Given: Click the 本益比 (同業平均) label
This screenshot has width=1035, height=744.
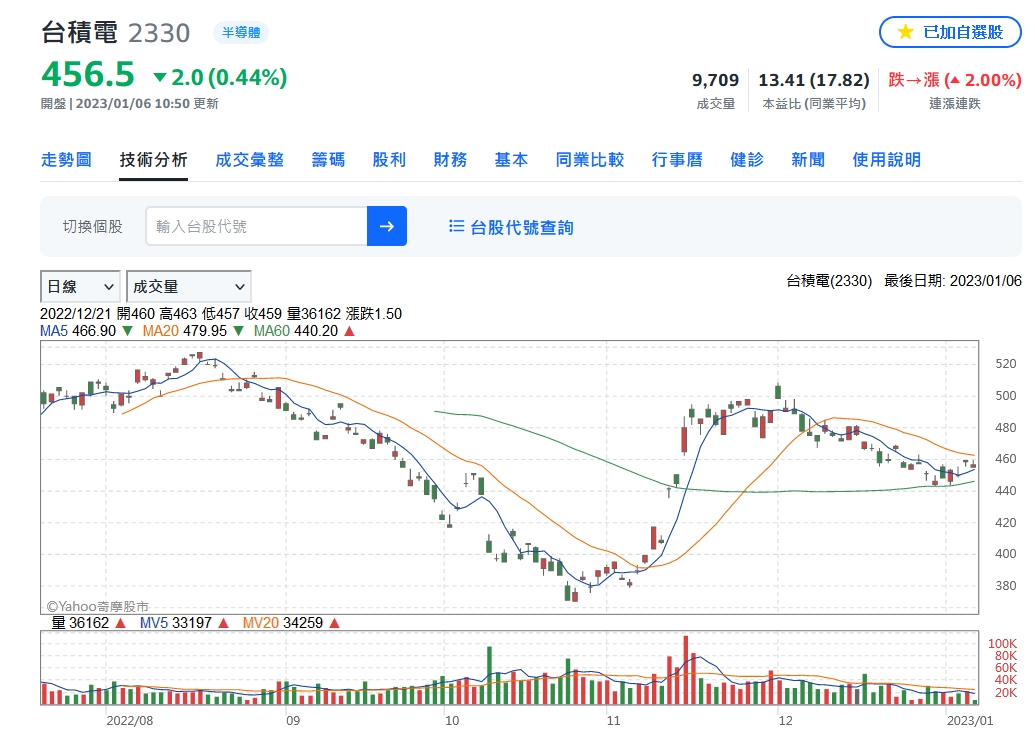Looking at the screenshot, I should point(814,104).
